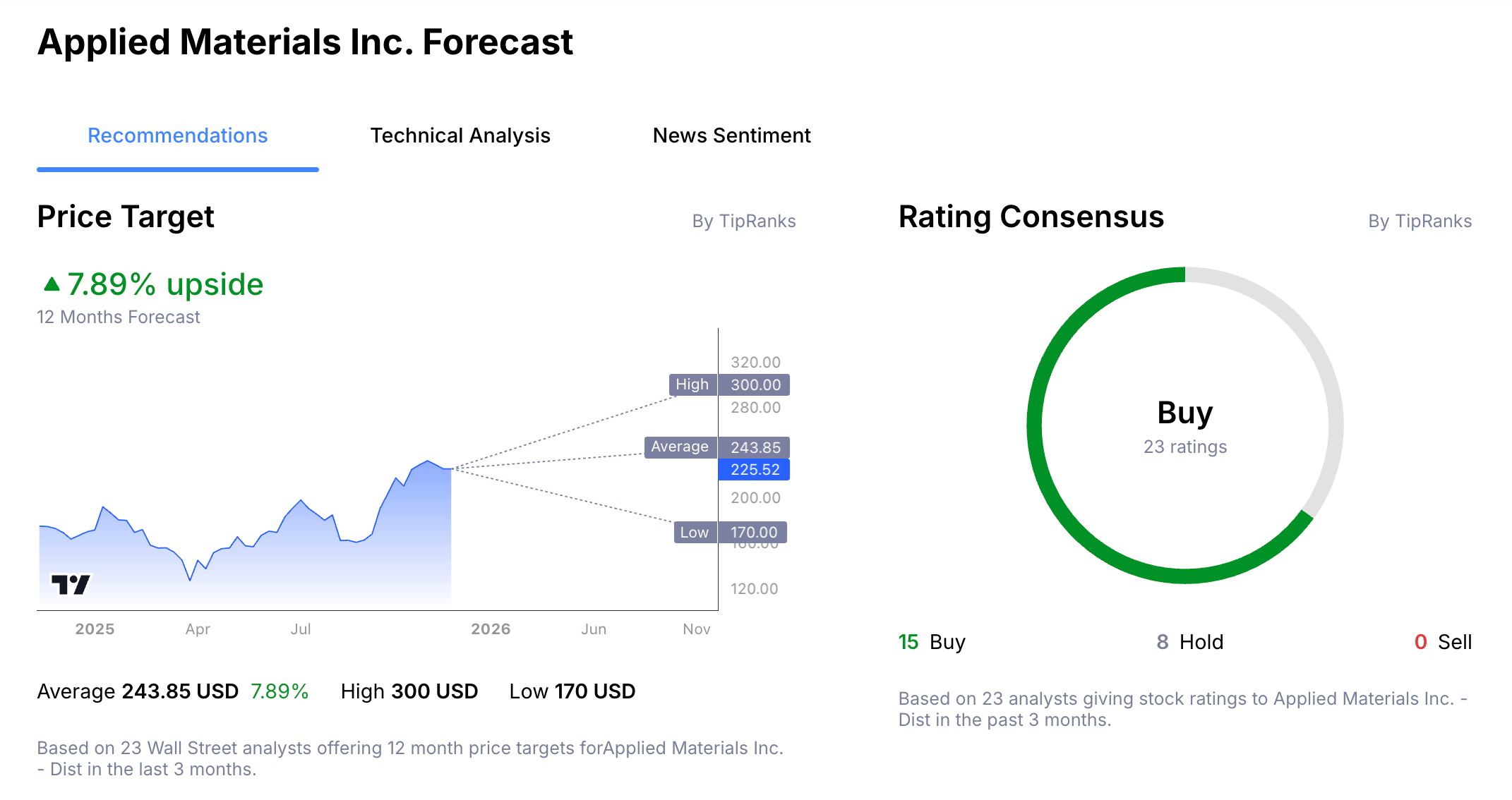This screenshot has width=1512, height=800.
Task: Open TipRanks link beside Rating Consensus
Action: pos(1420,221)
